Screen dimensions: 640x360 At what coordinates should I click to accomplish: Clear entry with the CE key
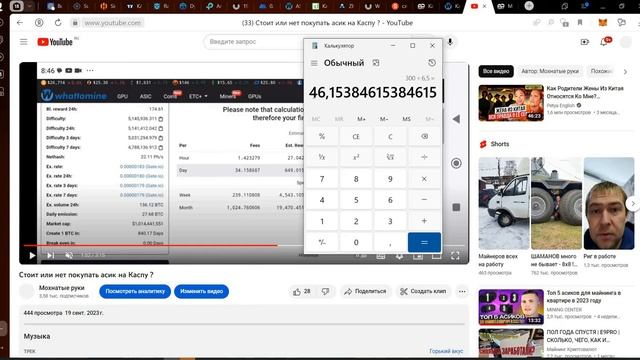click(356, 136)
